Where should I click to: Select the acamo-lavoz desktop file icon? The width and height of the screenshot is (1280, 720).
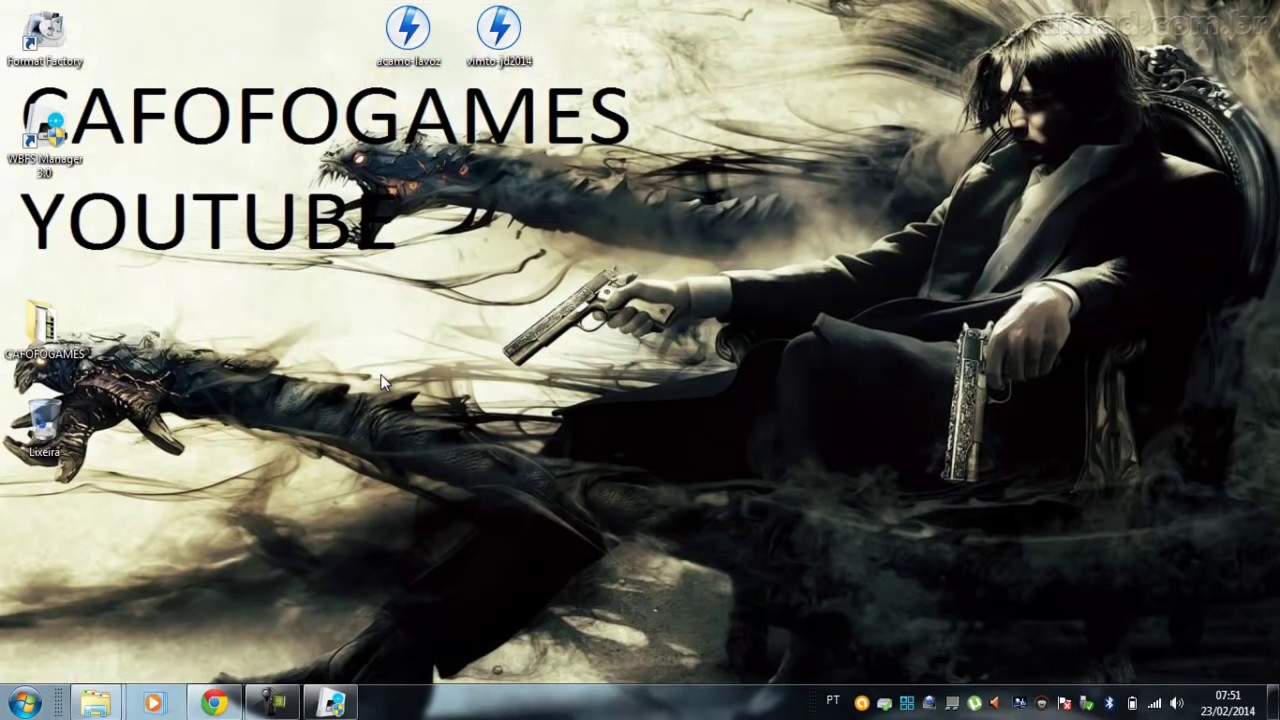(x=408, y=37)
